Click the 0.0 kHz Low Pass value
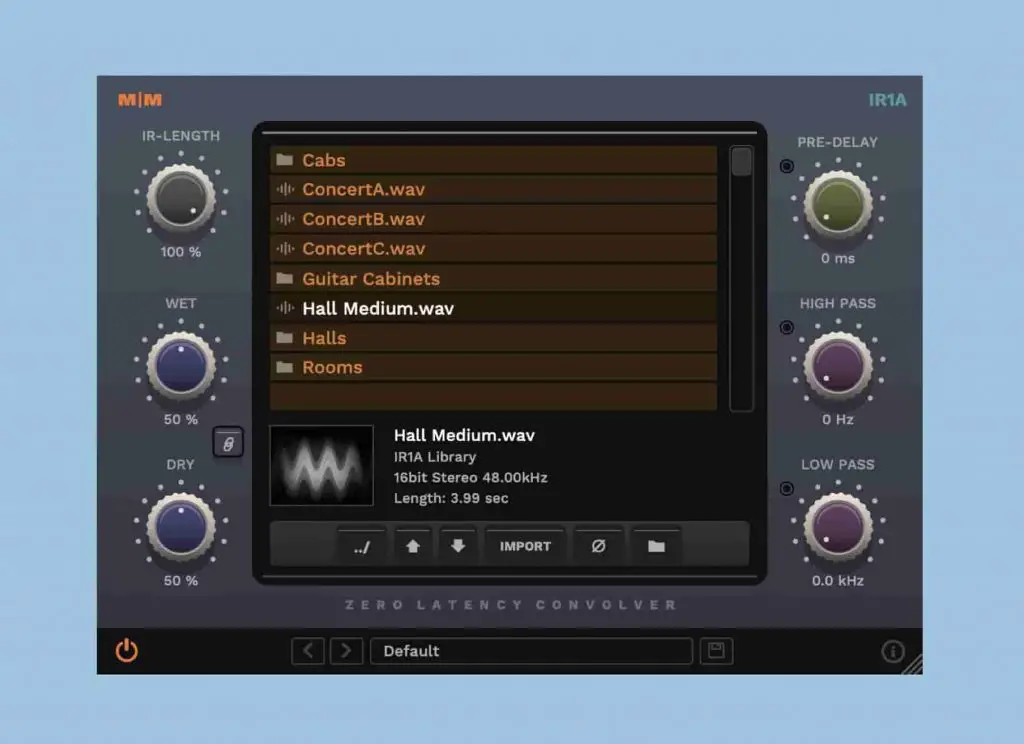Viewport: 1024px width, 744px height. (838, 581)
